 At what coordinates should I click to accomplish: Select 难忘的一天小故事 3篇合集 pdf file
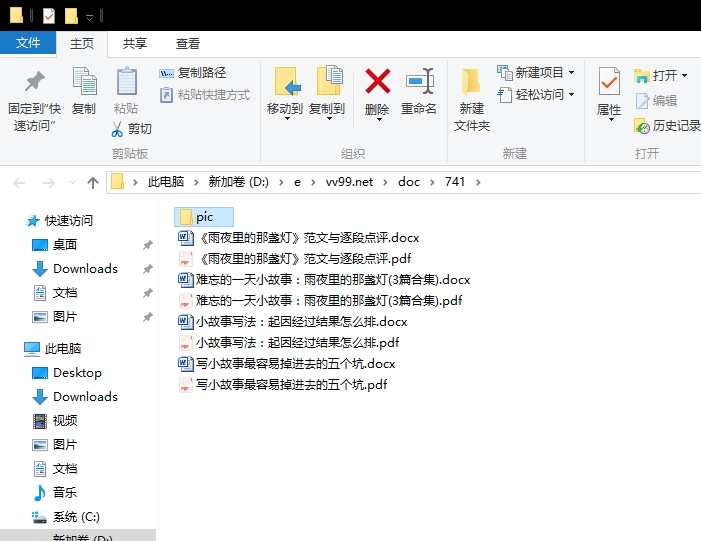pyautogui.click(x=320, y=300)
